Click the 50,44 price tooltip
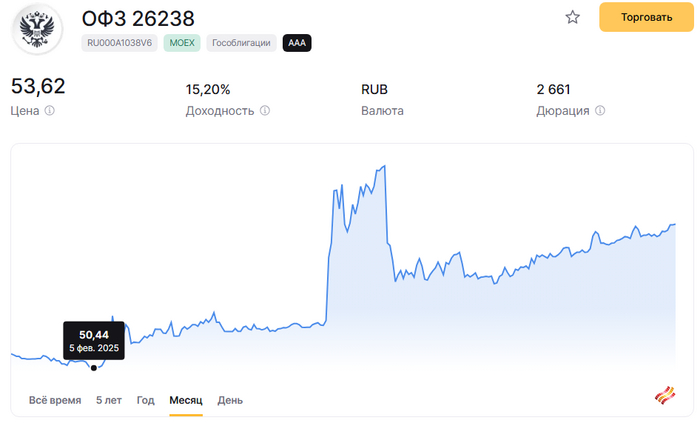 tap(94, 340)
